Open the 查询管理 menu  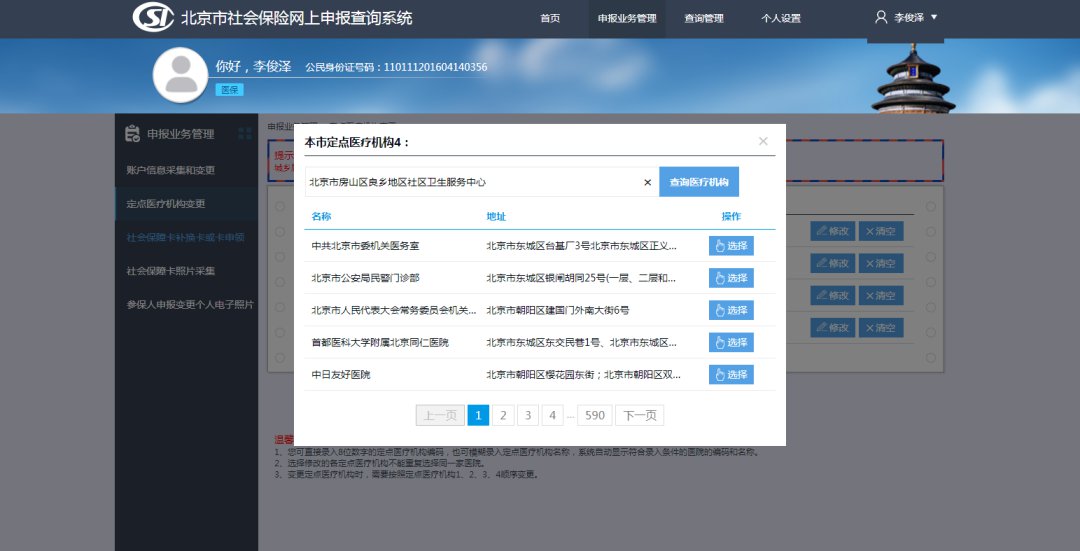coord(704,18)
